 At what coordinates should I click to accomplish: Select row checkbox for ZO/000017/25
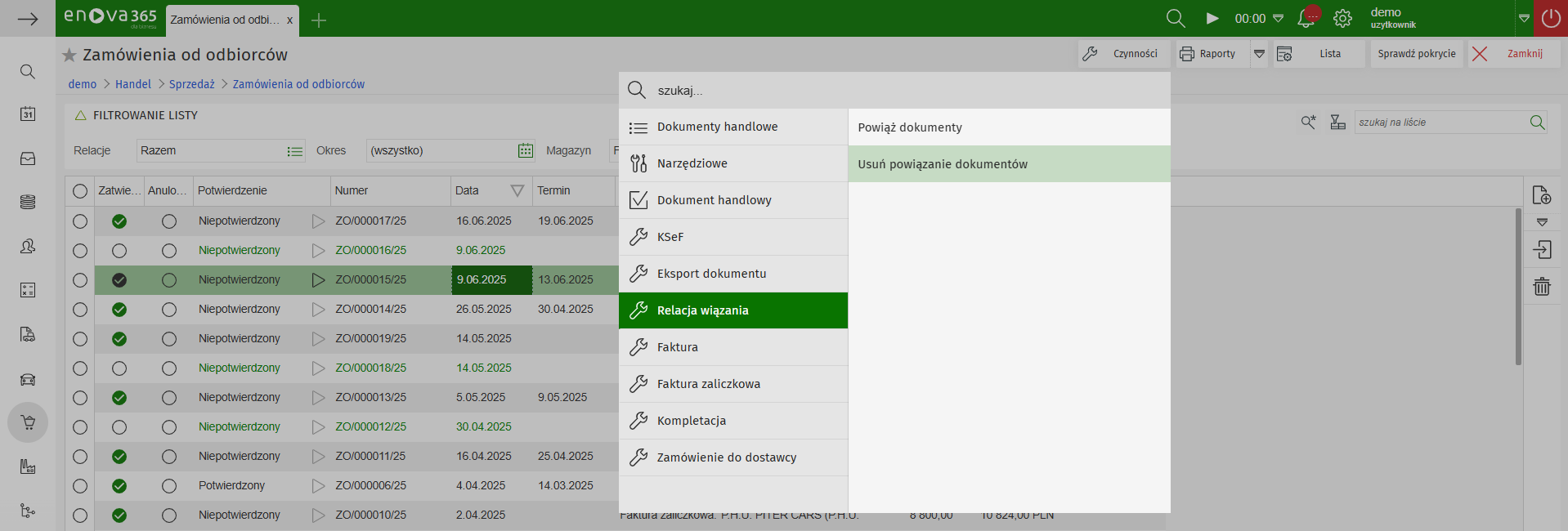80,221
